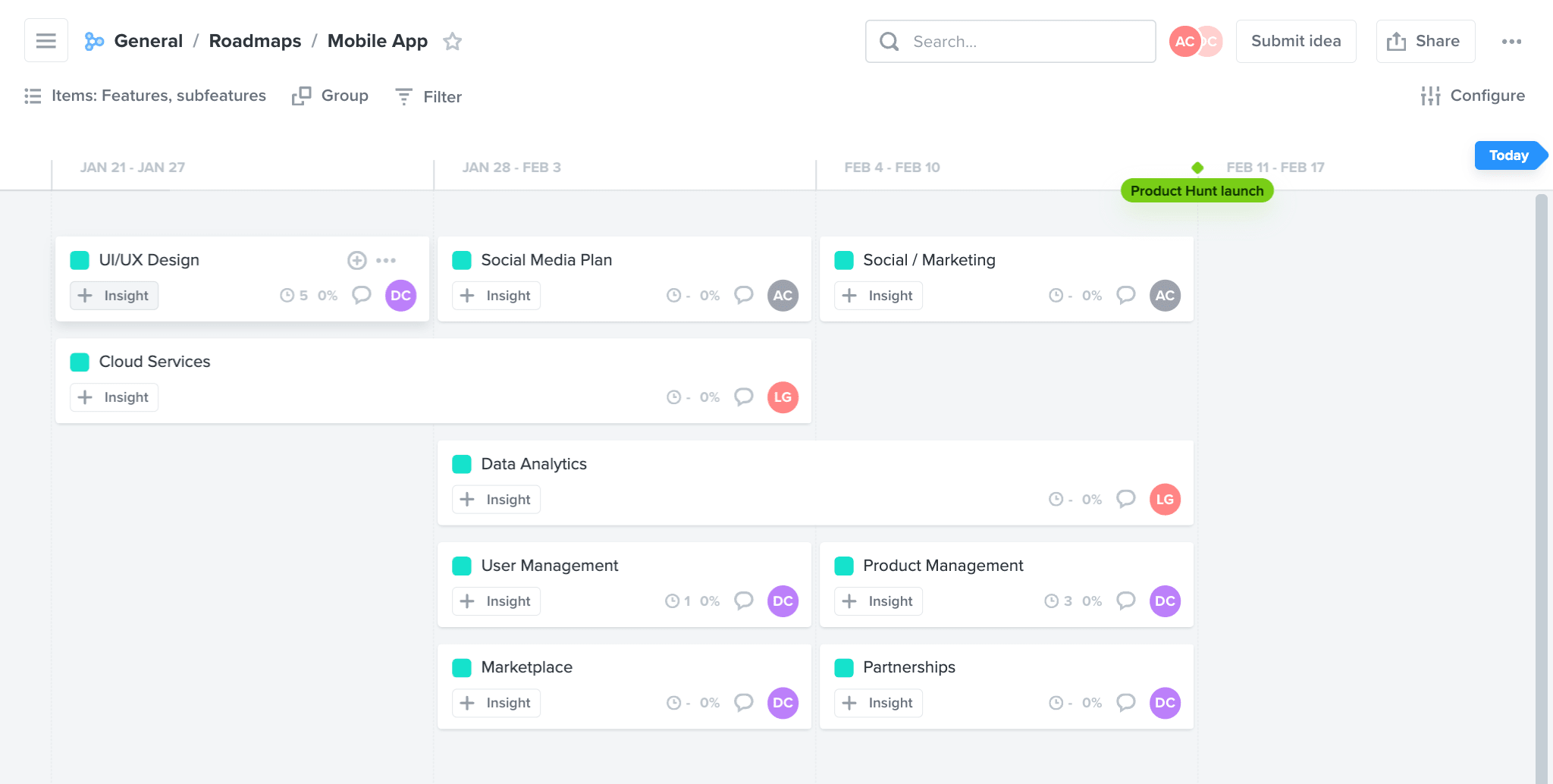Click UI/UX Design 0% progress value

pos(328,296)
